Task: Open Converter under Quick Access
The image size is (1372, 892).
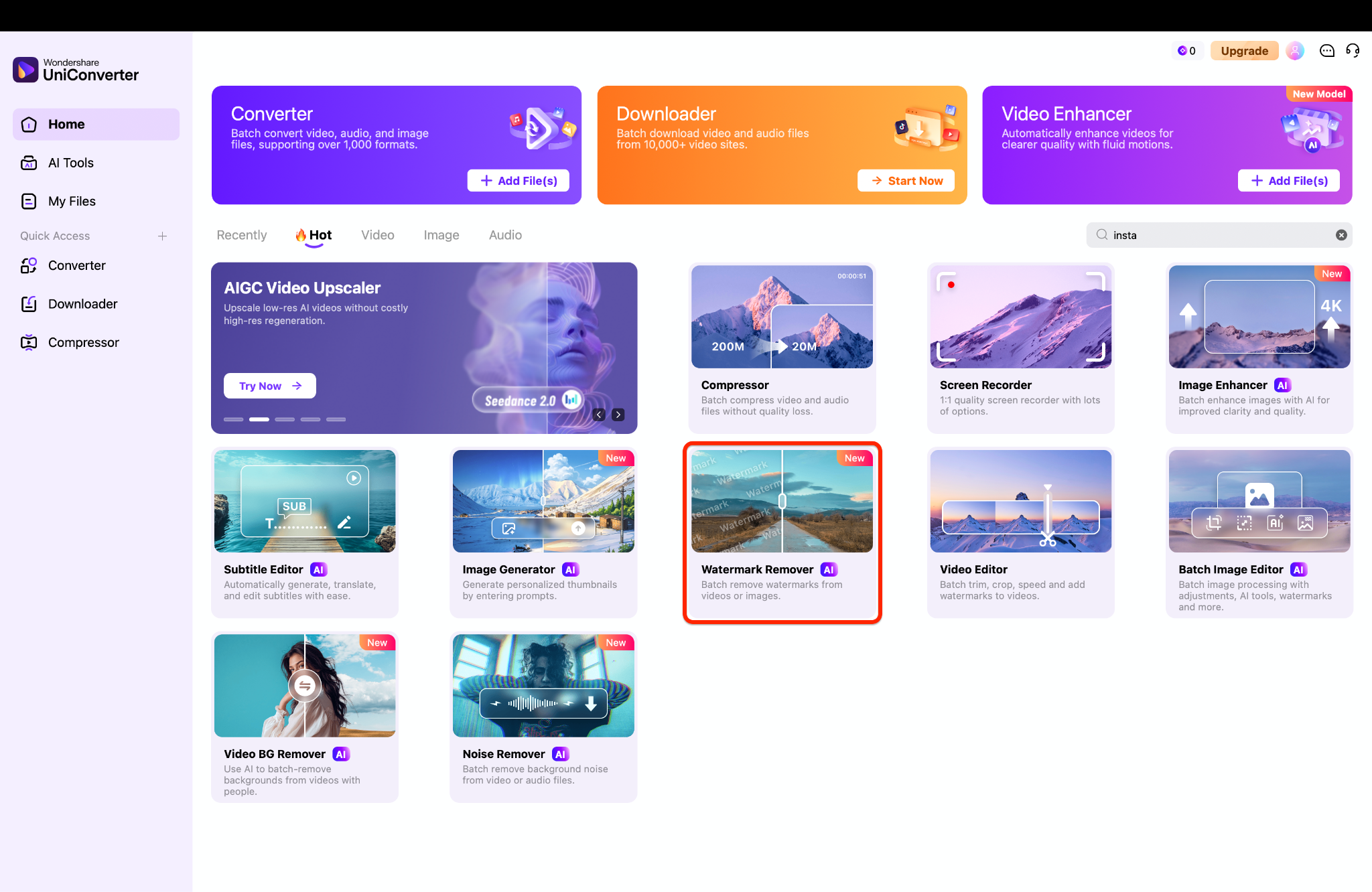Action: [x=96, y=265]
